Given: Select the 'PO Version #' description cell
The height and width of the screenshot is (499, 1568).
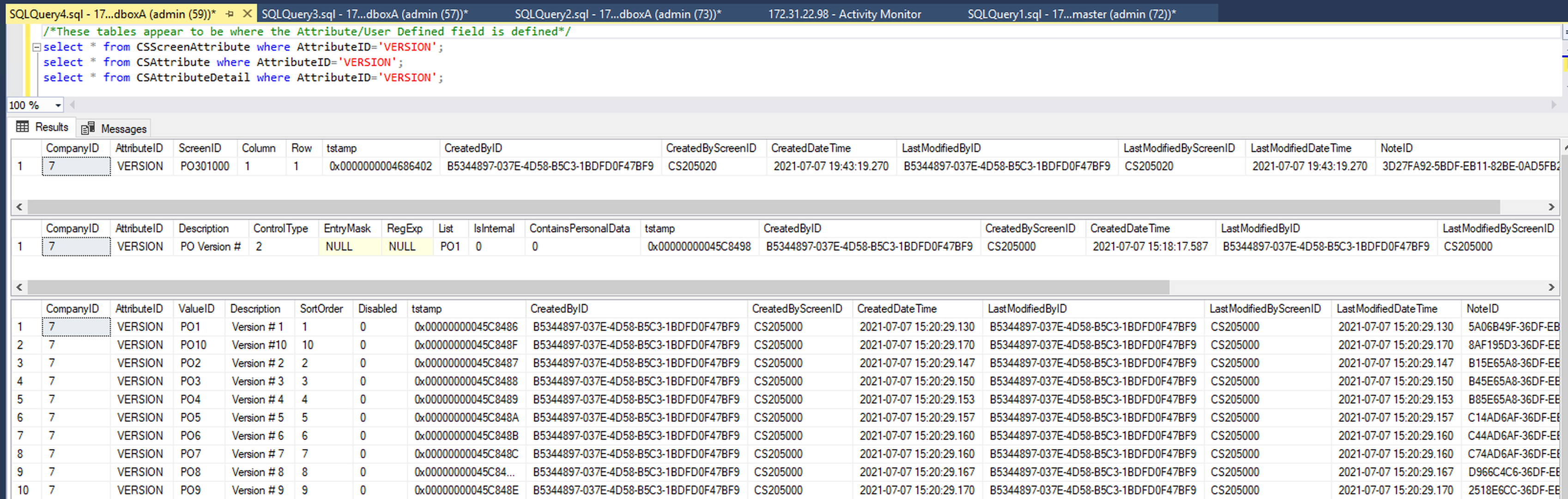Looking at the screenshot, I should 211,247.
